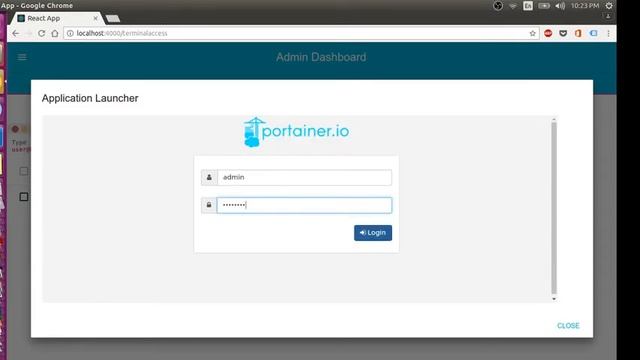Click the clock showing 10:23 PM
Image resolution: width=640 pixels, height=360 pixels.
click(584, 6)
